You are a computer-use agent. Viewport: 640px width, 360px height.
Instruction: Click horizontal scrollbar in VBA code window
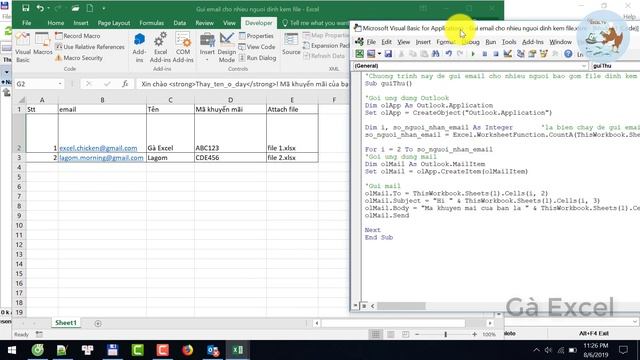pyautogui.click(x=401, y=306)
